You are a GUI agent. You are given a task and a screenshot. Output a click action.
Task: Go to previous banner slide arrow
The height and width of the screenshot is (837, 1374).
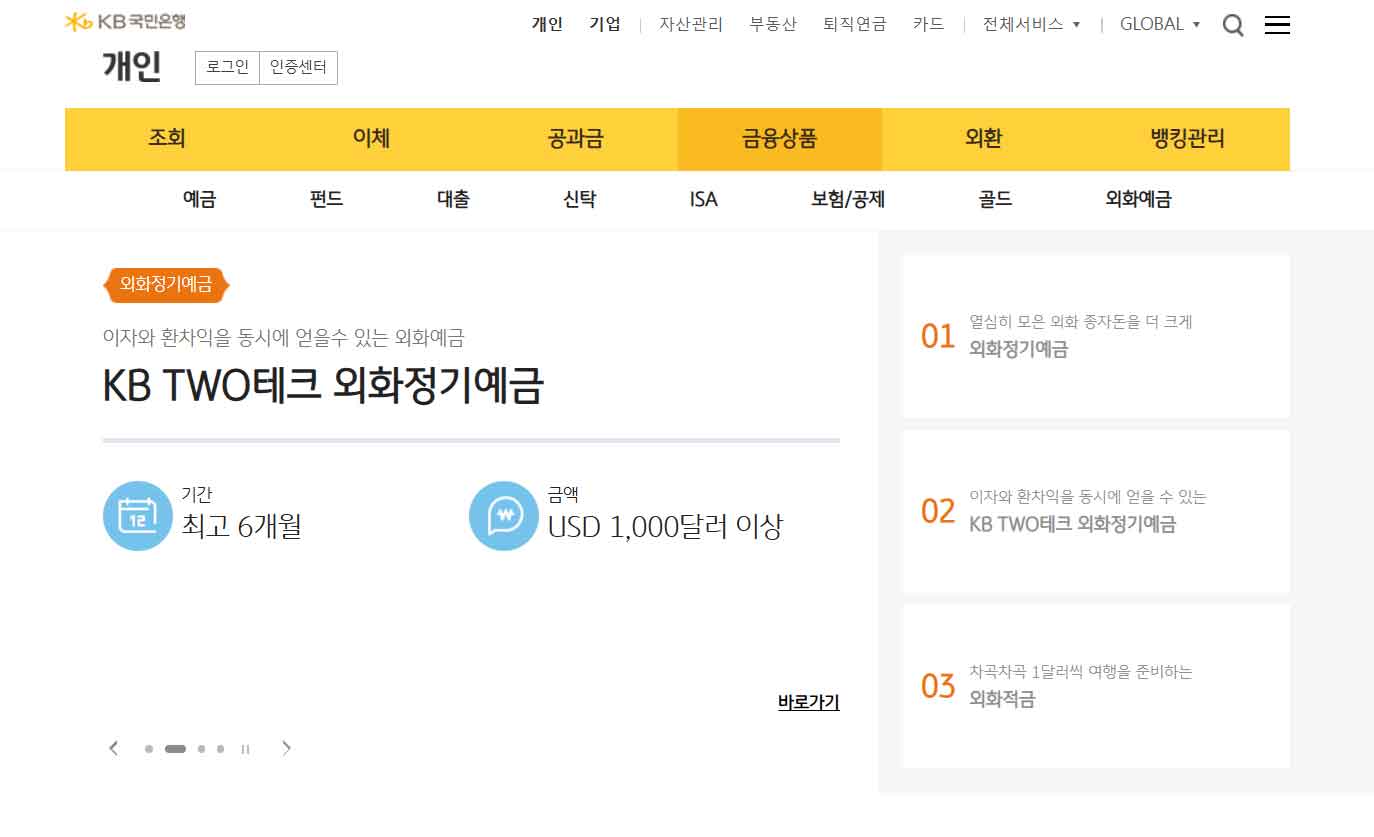[114, 748]
